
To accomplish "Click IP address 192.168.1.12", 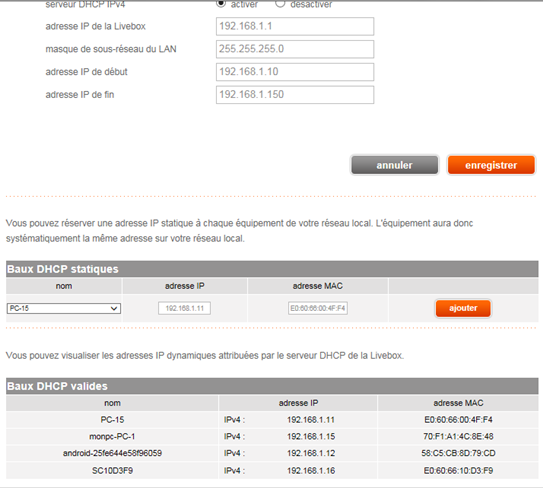I will (311, 453).
